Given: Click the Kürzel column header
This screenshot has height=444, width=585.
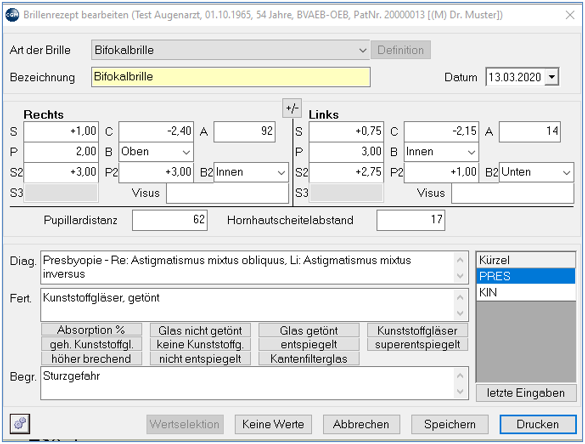Looking at the screenshot, I should click(526, 260).
